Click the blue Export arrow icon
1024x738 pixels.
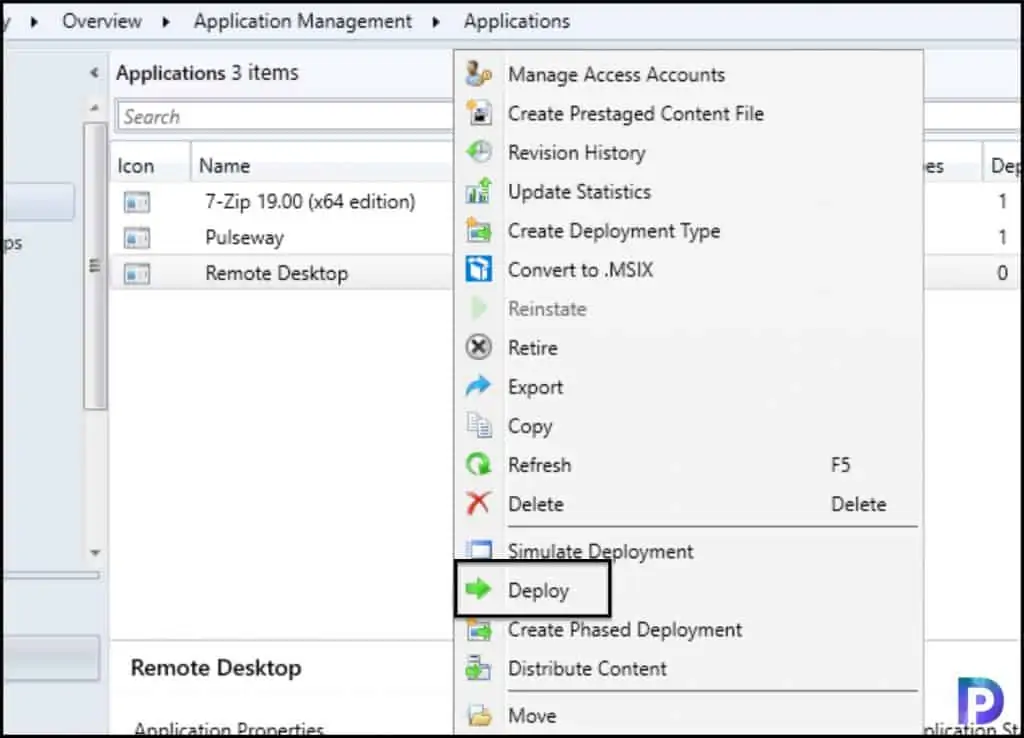coord(479,386)
